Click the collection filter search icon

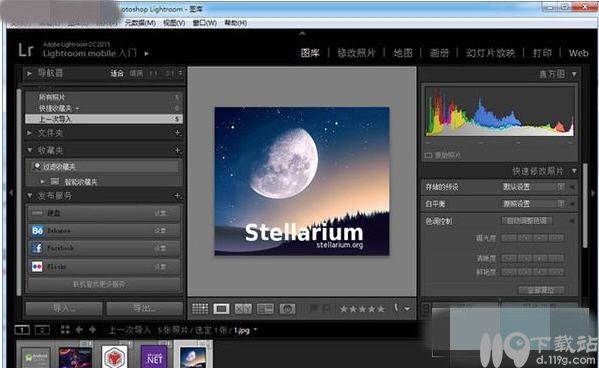point(36,166)
